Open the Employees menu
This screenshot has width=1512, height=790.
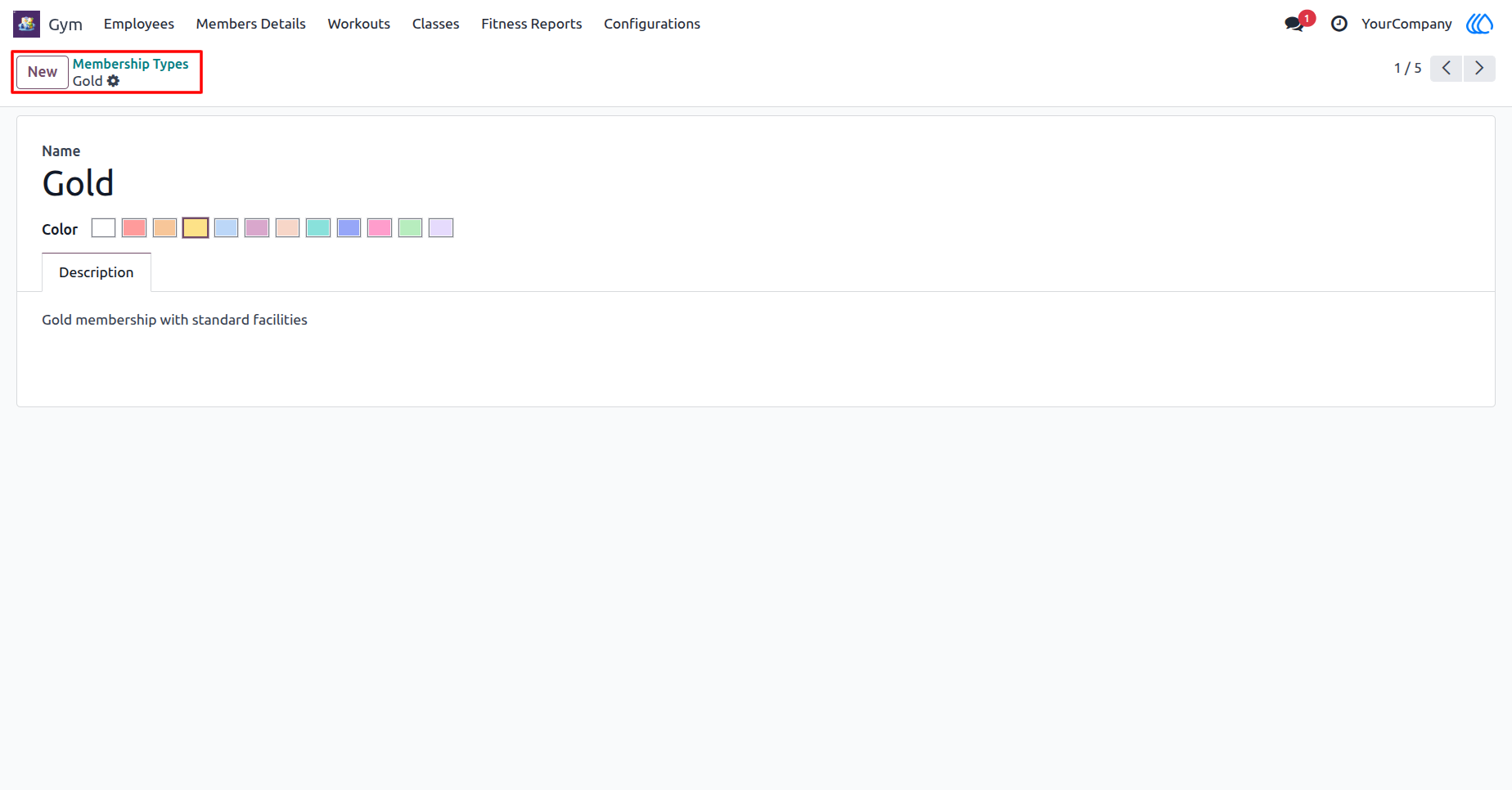[x=139, y=24]
